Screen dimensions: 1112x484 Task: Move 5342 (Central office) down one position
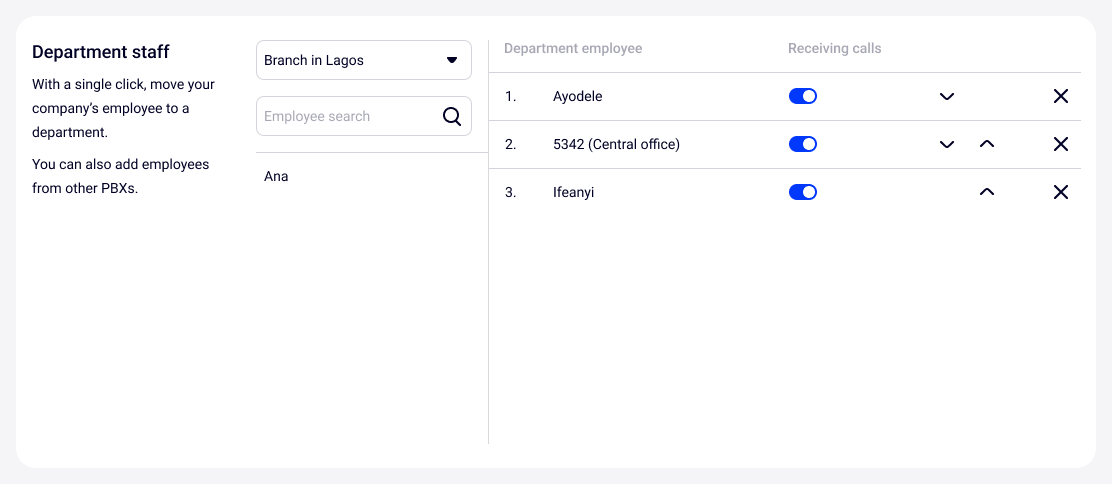pyautogui.click(x=947, y=145)
